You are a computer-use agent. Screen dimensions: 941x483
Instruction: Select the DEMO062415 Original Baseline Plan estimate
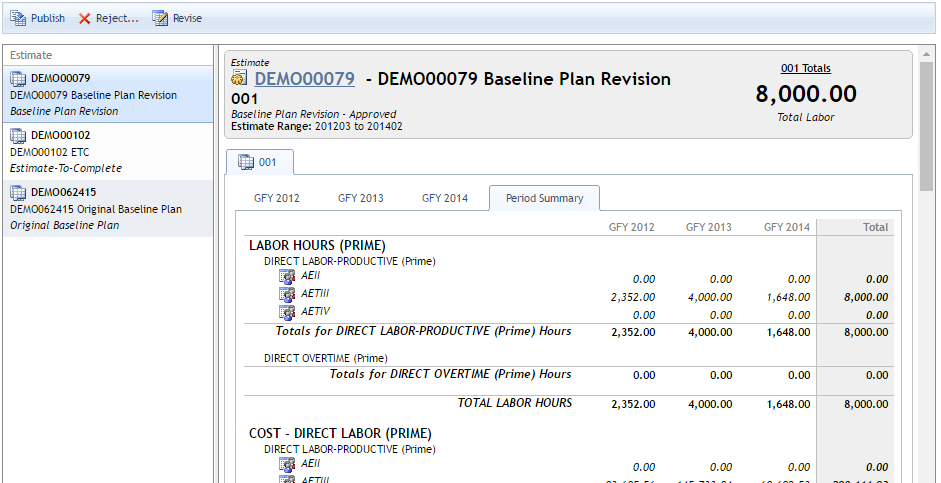[x=108, y=208]
